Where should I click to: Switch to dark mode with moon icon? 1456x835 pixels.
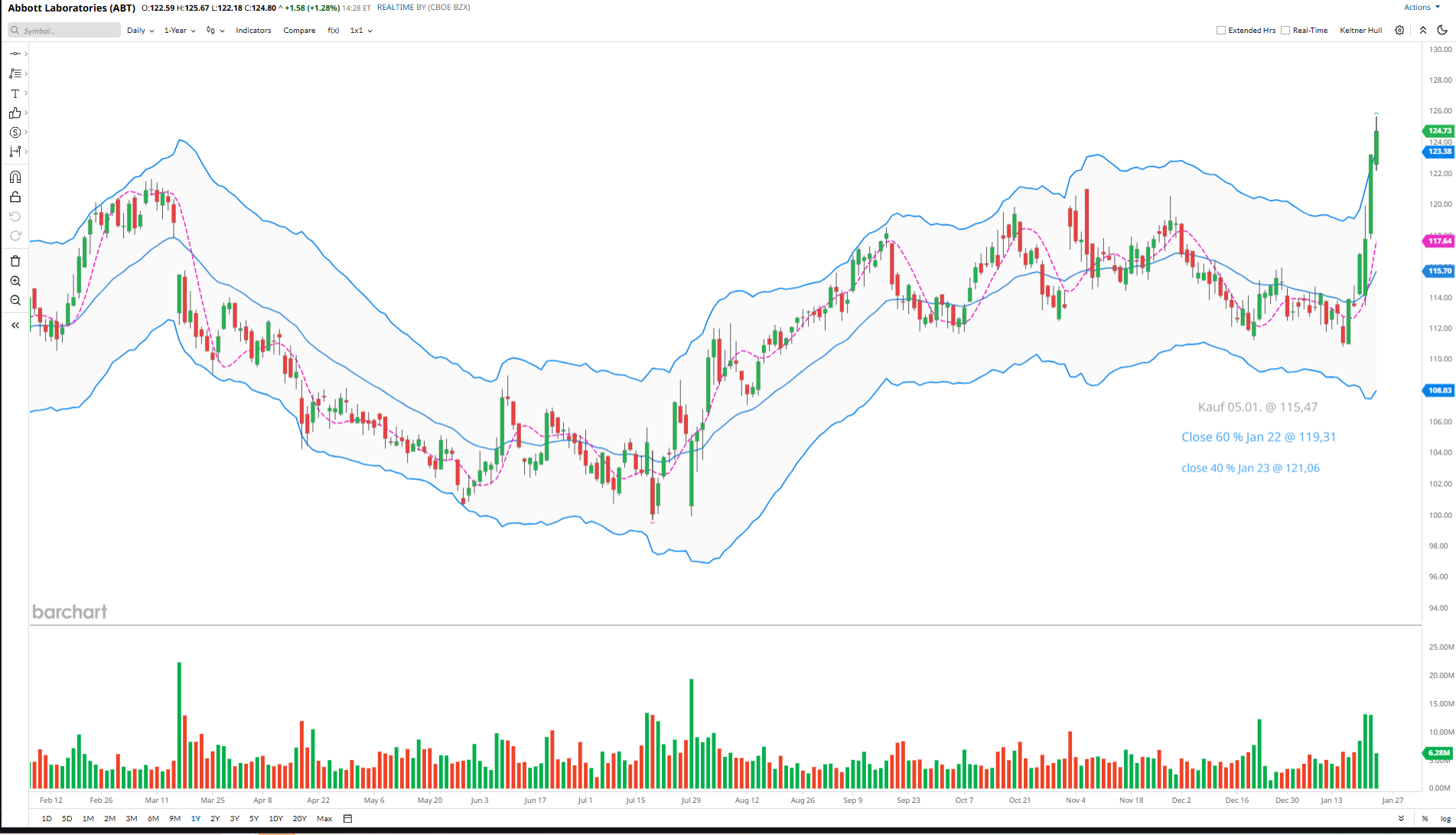pyautogui.click(x=1442, y=31)
